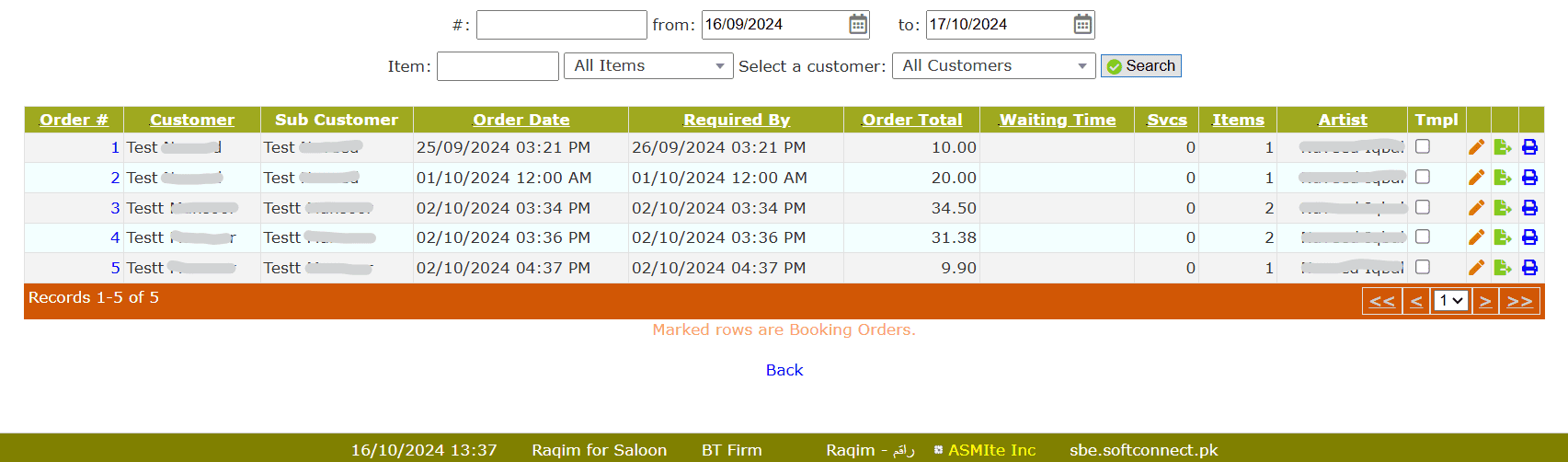Toggle the Tmpl checkbox for order 3
The image size is (1568, 462).
coord(1423,207)
